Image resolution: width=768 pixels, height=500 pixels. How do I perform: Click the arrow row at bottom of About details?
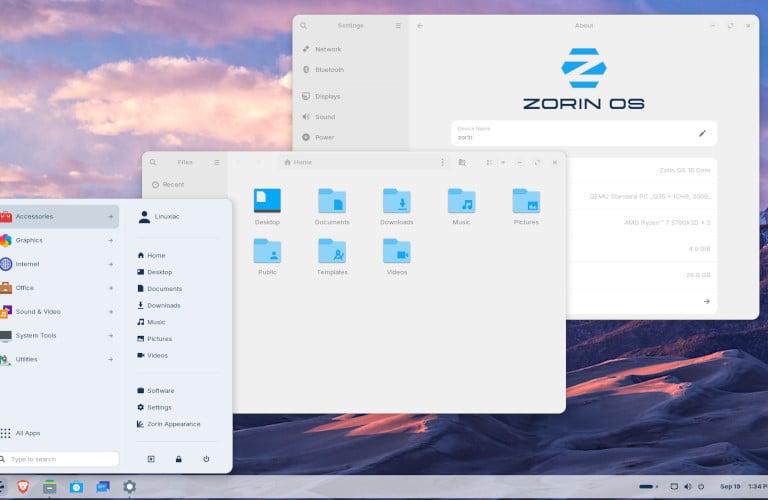pyautogui.click(x=642, y=301)
